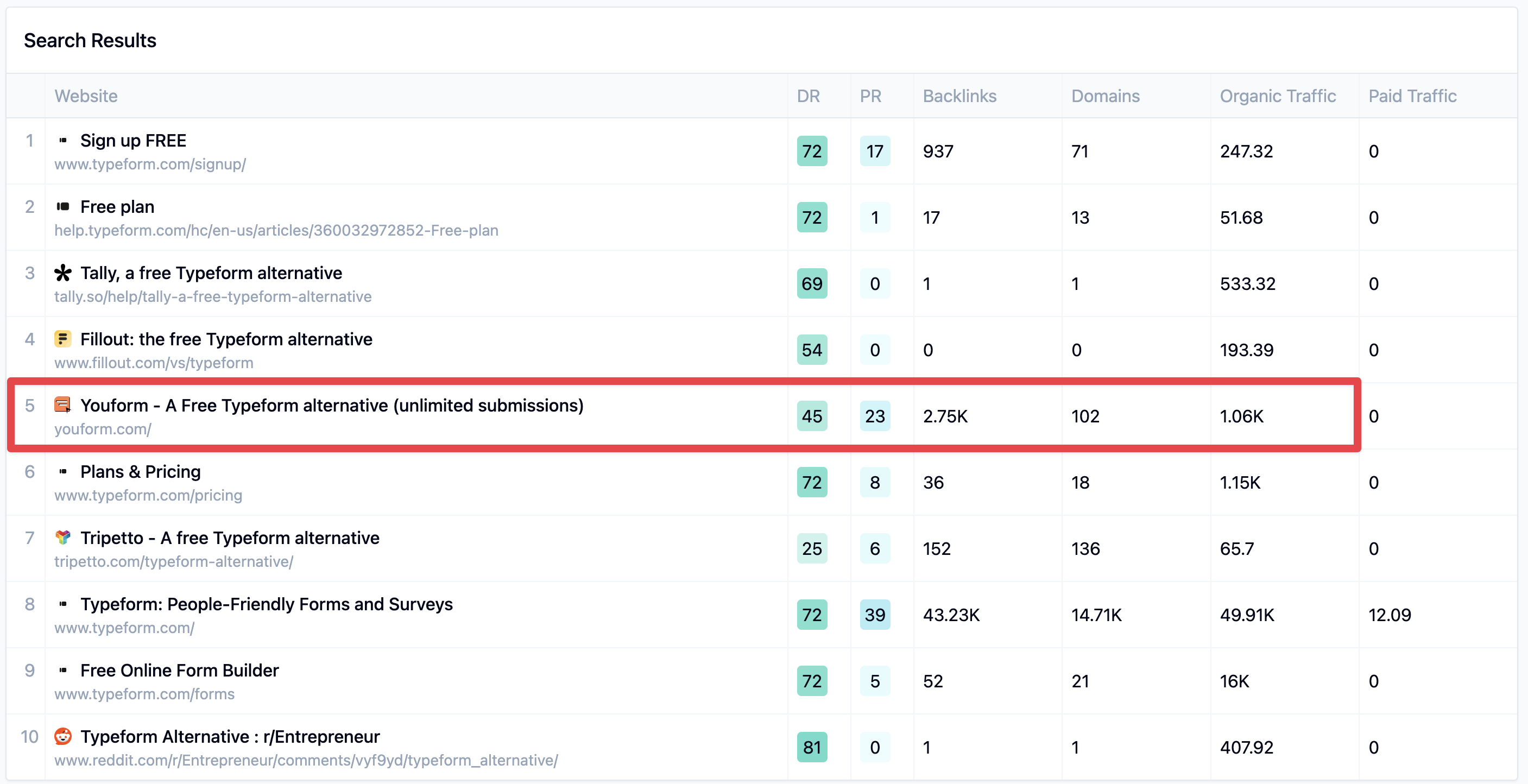Click Typeform favicon beside Plans & Pricing
Image resolution: width=1528 pixels, height=784 pixels.
(63, 471)
